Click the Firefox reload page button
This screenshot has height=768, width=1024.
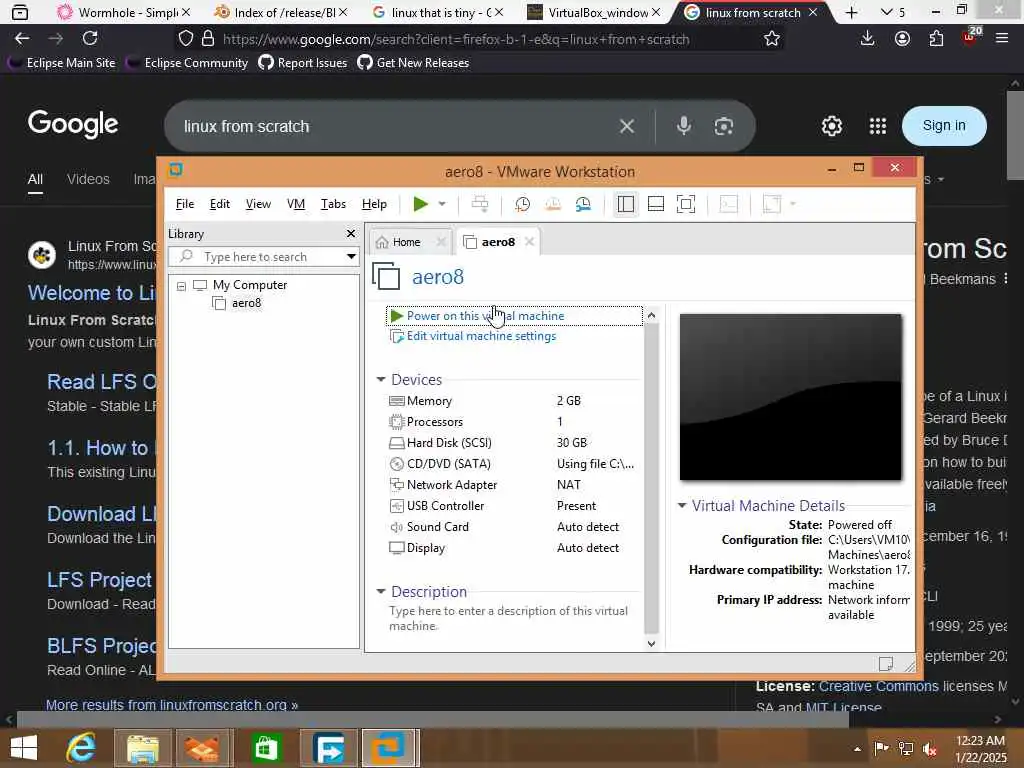(x=90, y=38)
